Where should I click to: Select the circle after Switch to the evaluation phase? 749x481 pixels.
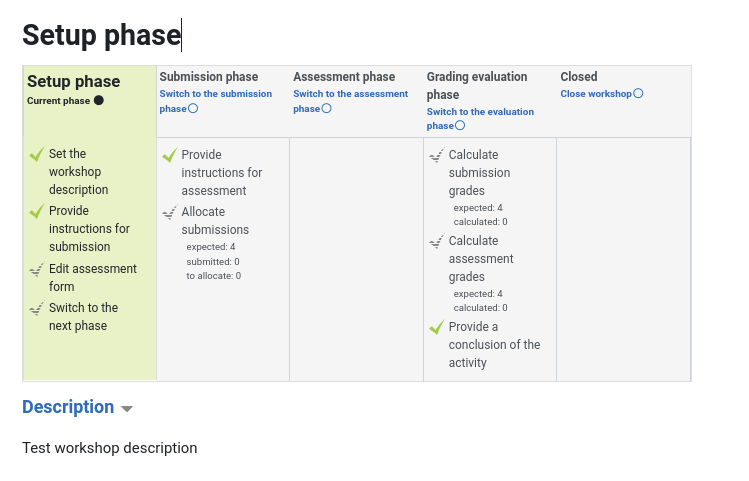[460, 125]
